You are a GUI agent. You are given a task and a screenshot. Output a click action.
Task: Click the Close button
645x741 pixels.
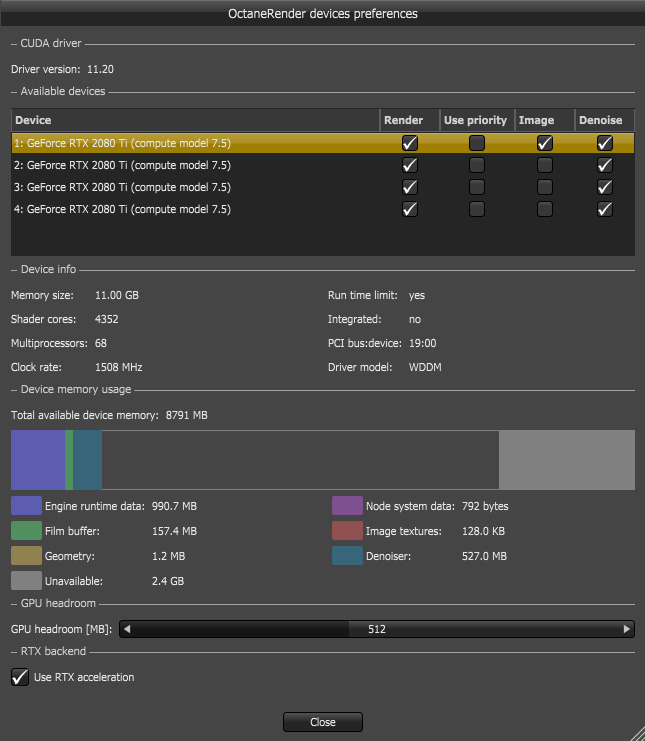tap(323, 722)
